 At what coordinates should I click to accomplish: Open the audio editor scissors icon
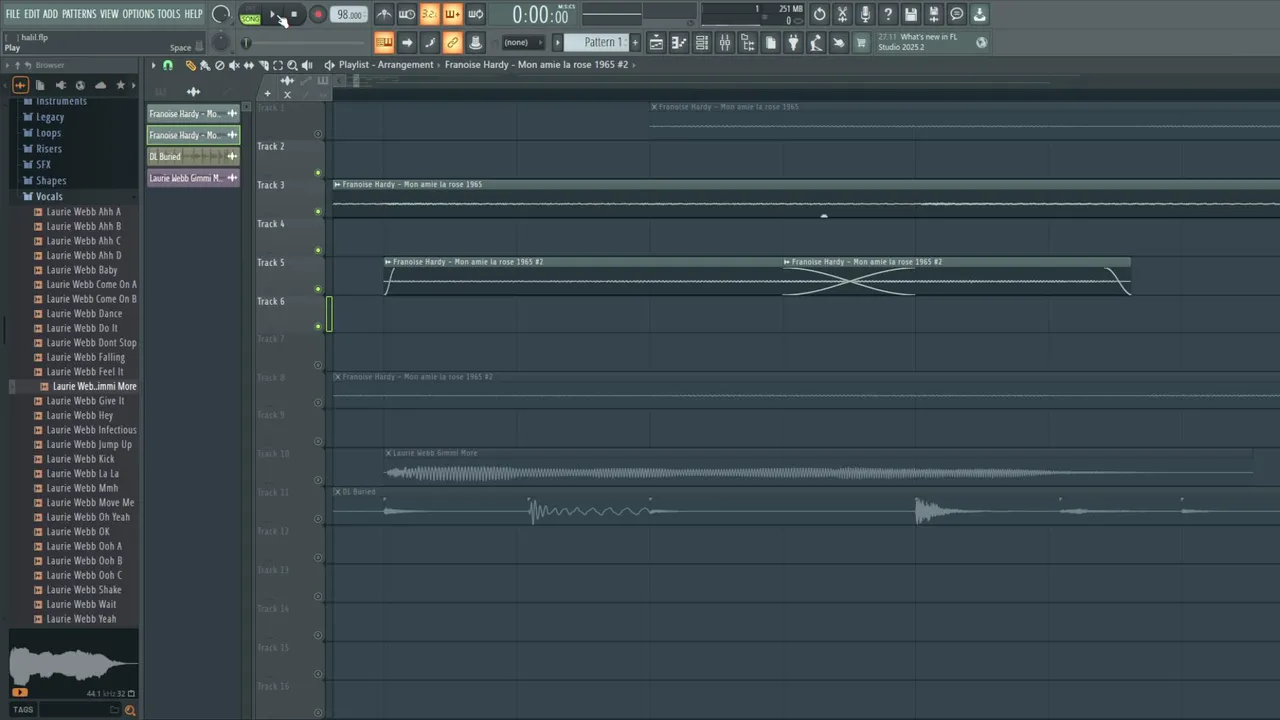point(842,14)
